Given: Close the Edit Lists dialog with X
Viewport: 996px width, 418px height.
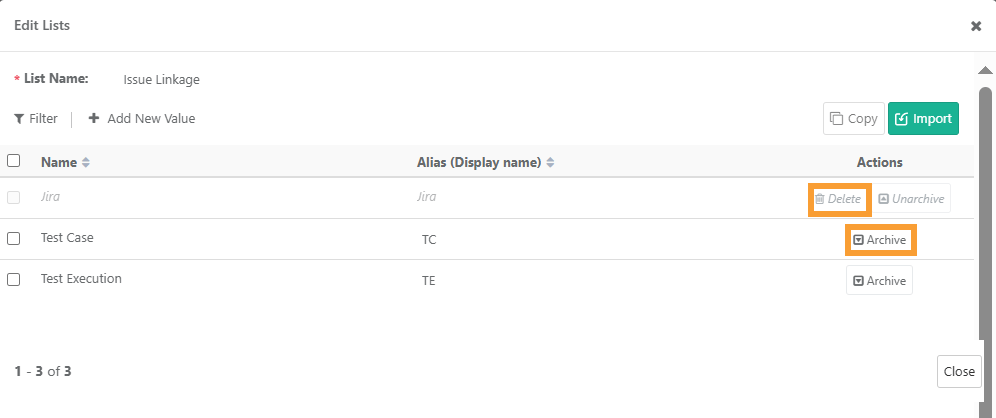Looking at the screenshot, I should 976,26.
